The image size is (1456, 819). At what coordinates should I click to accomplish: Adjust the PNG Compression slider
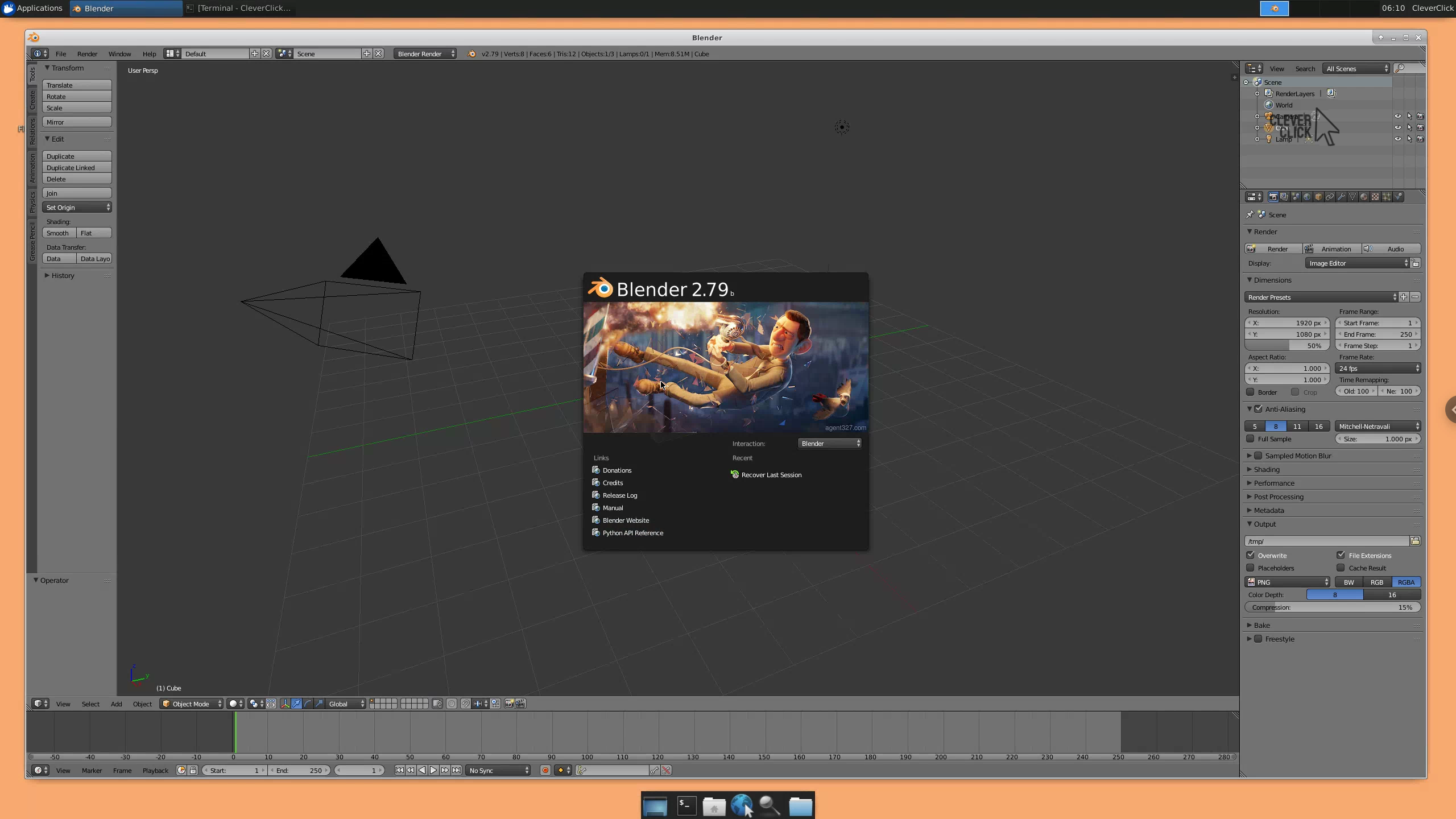click(1332, 607)
